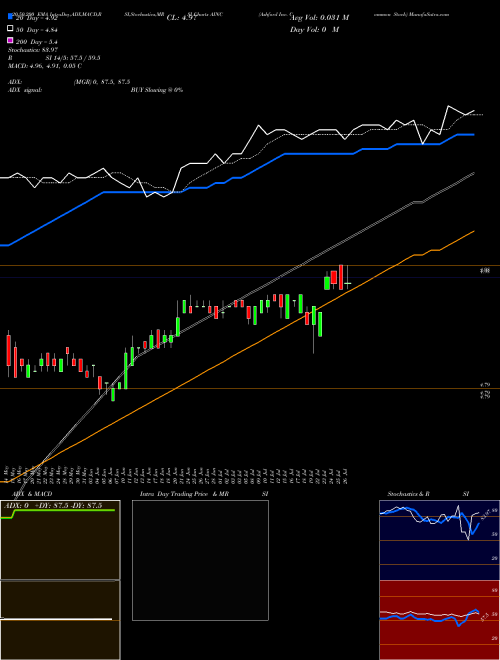Click the 'BUY Slowing @ 0%' signal text
This screenshot has width=500, height=660.
(x=157, y=90)
